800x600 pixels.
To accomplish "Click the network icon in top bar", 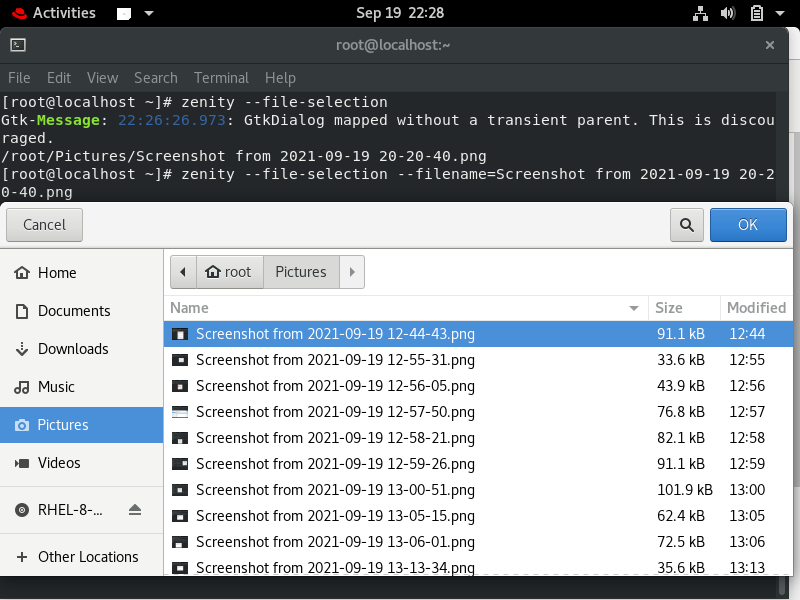I will click(x=700, y=13).
